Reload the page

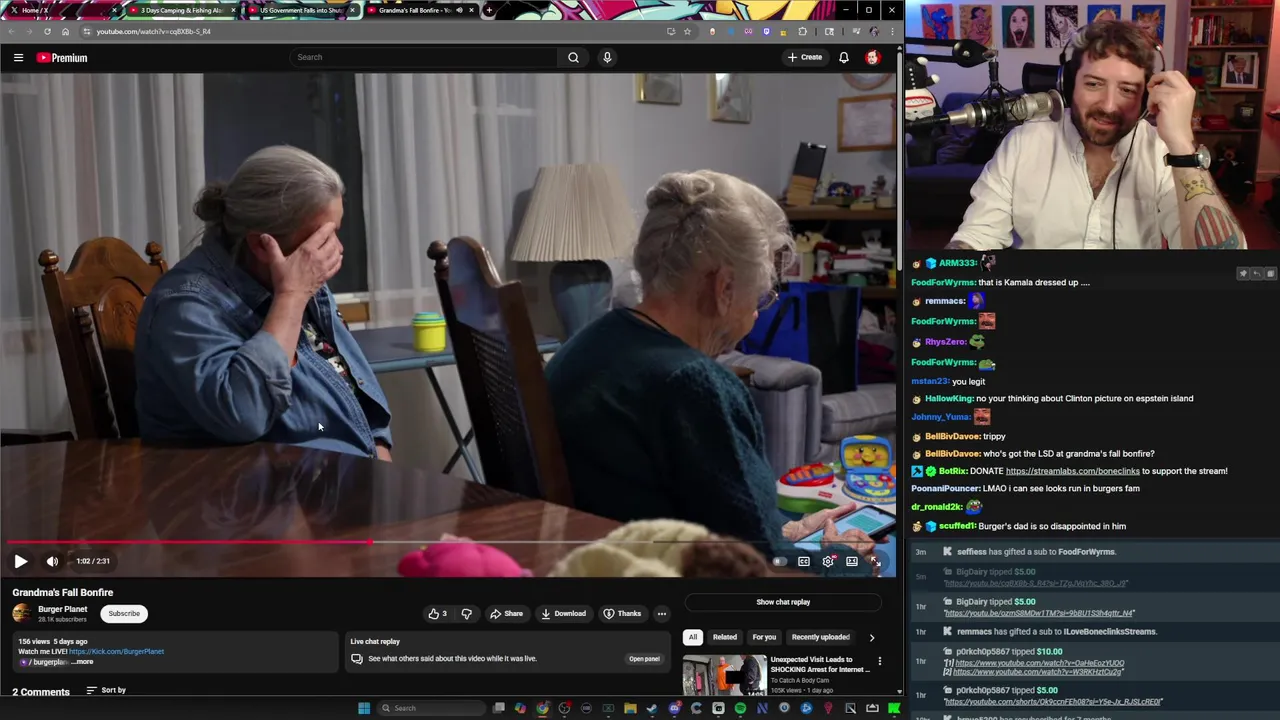(x=47, y=31)
